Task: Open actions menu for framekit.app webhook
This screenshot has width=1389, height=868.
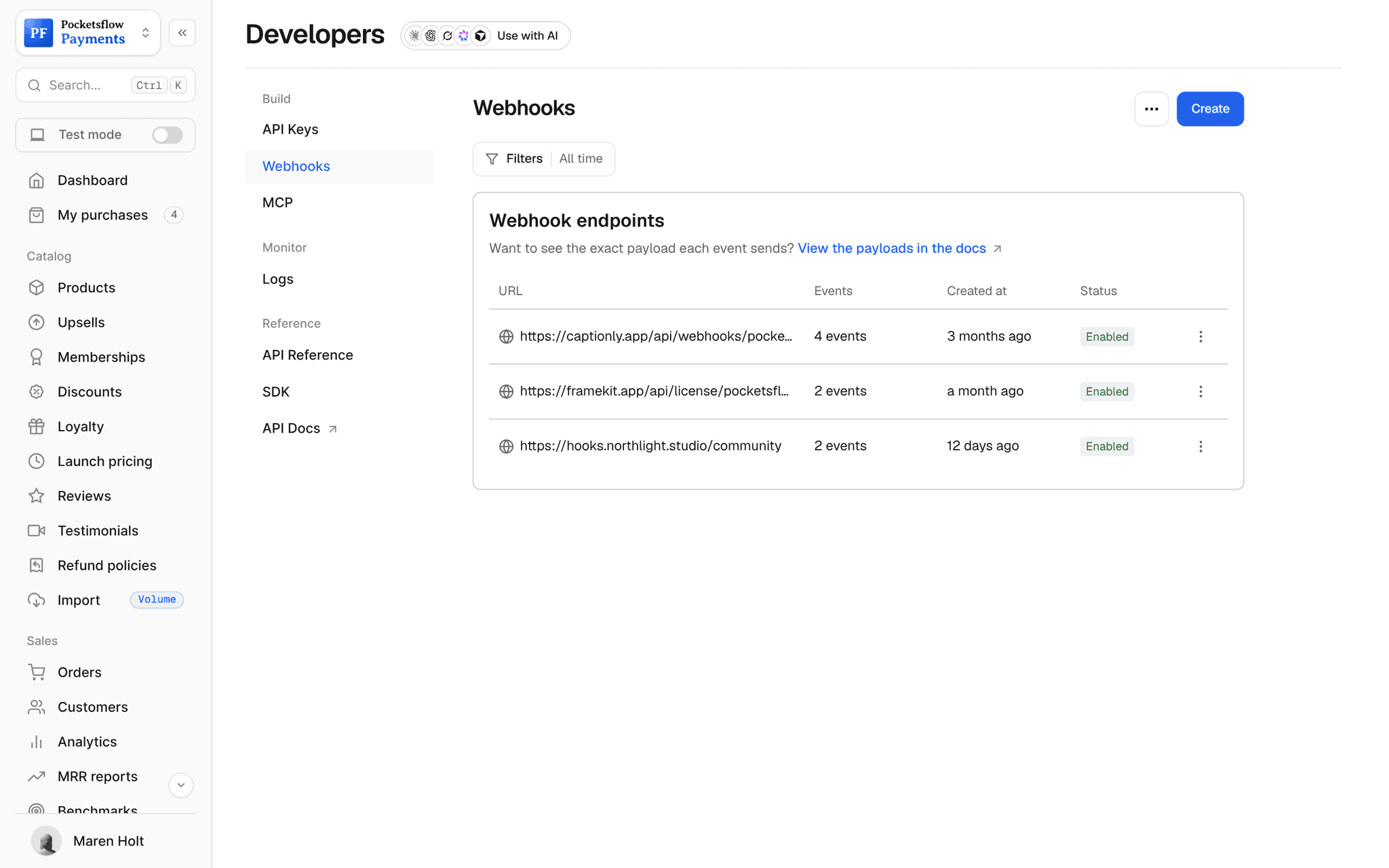Action: [x=1200, y=391]
